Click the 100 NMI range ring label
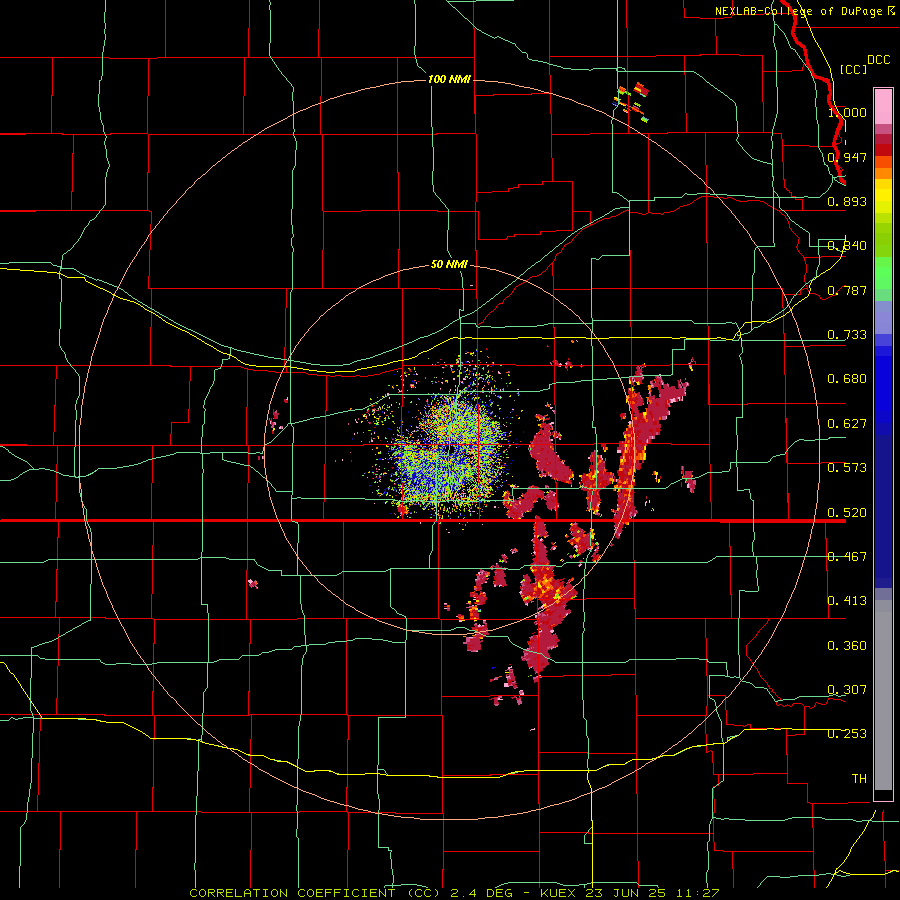Screen dimensions: 900x900 pyautogui.click(x=449, y=79)
